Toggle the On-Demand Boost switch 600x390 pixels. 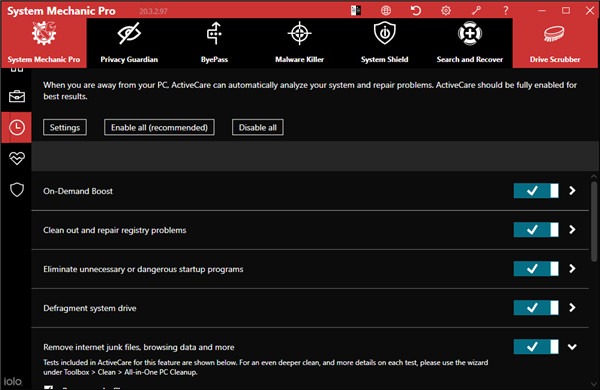(536, 191)
